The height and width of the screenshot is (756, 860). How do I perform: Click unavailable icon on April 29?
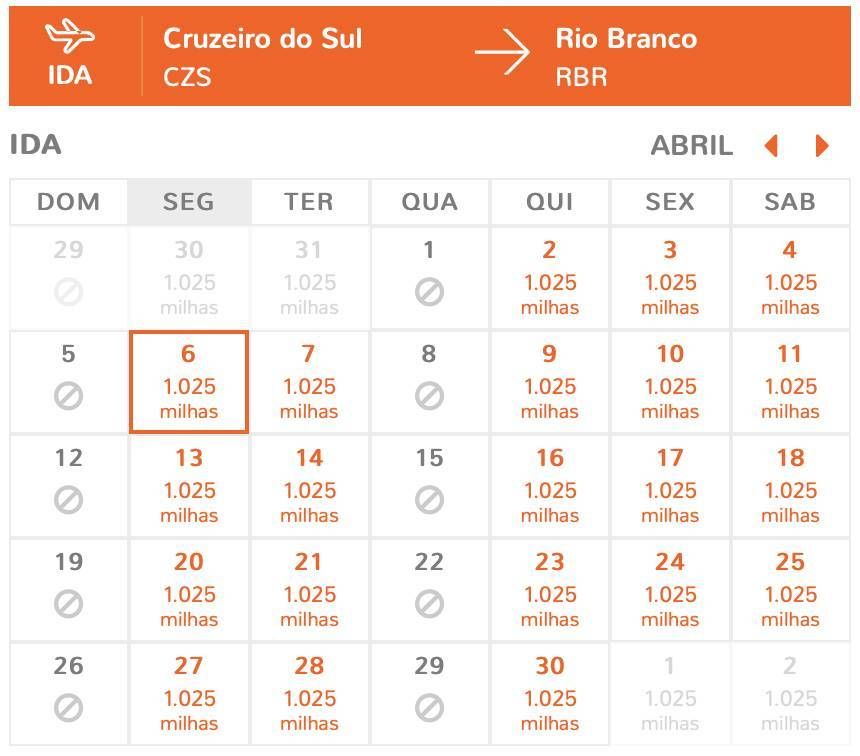coord(429,707)
